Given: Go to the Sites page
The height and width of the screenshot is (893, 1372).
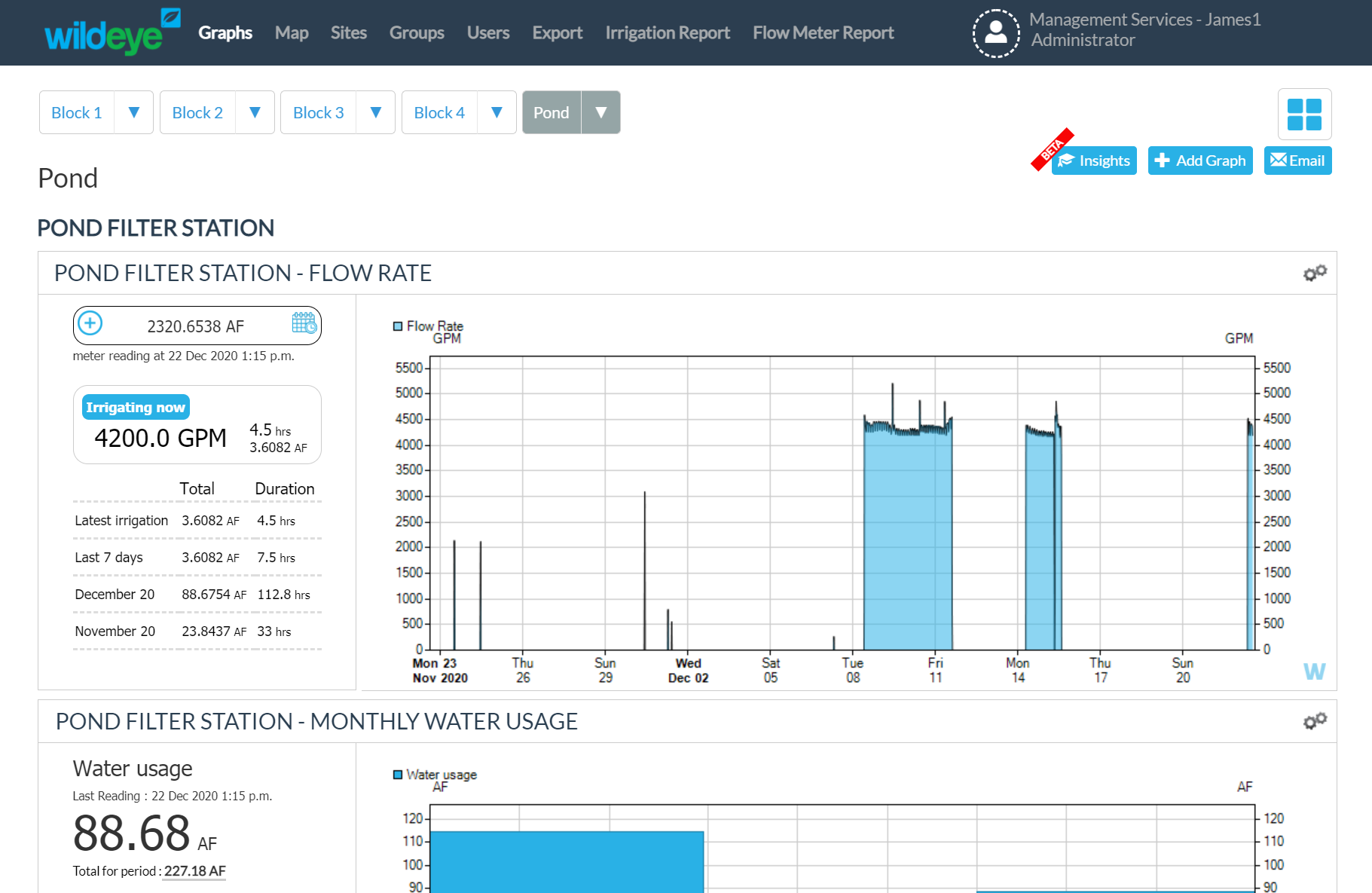Looking at the screenshot, I should click(349, 32).
